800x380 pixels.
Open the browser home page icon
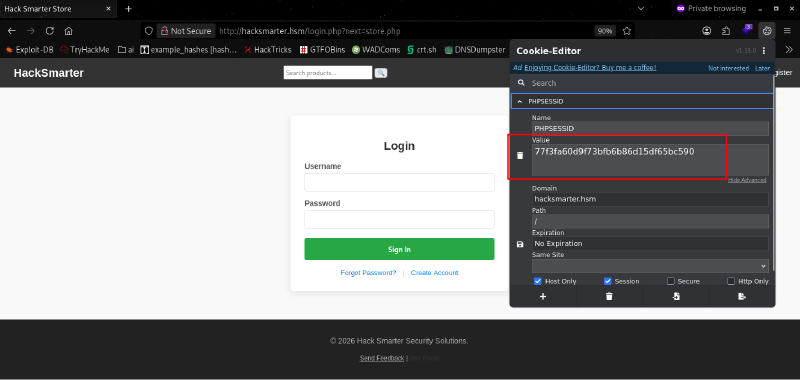coord(68,31)
